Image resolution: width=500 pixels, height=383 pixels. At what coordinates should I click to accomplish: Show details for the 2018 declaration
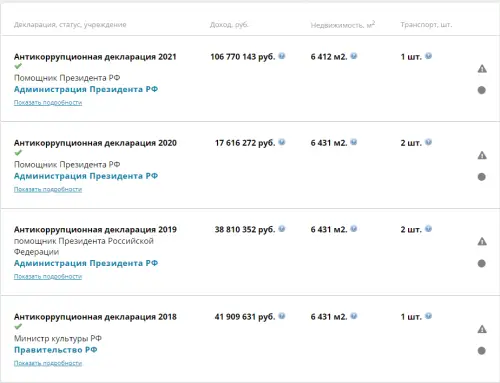pyautogui.click(x=48, y=363)
